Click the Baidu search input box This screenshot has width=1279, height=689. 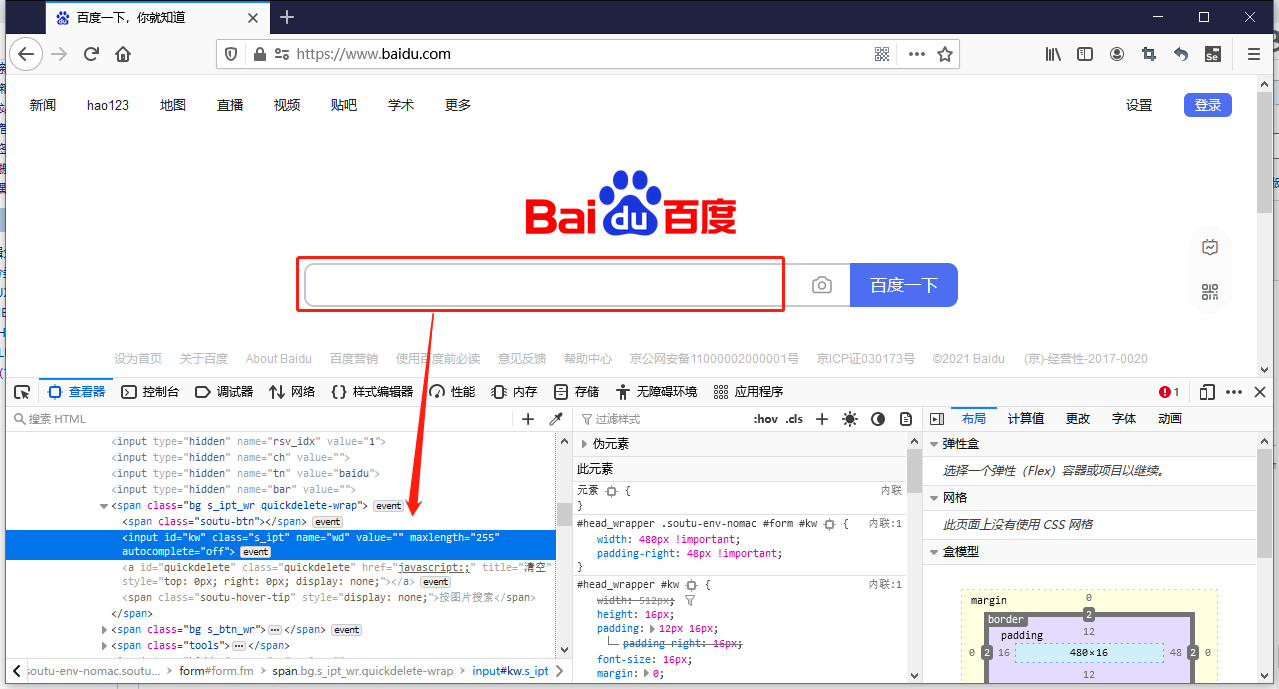click(x=545, y=285)
